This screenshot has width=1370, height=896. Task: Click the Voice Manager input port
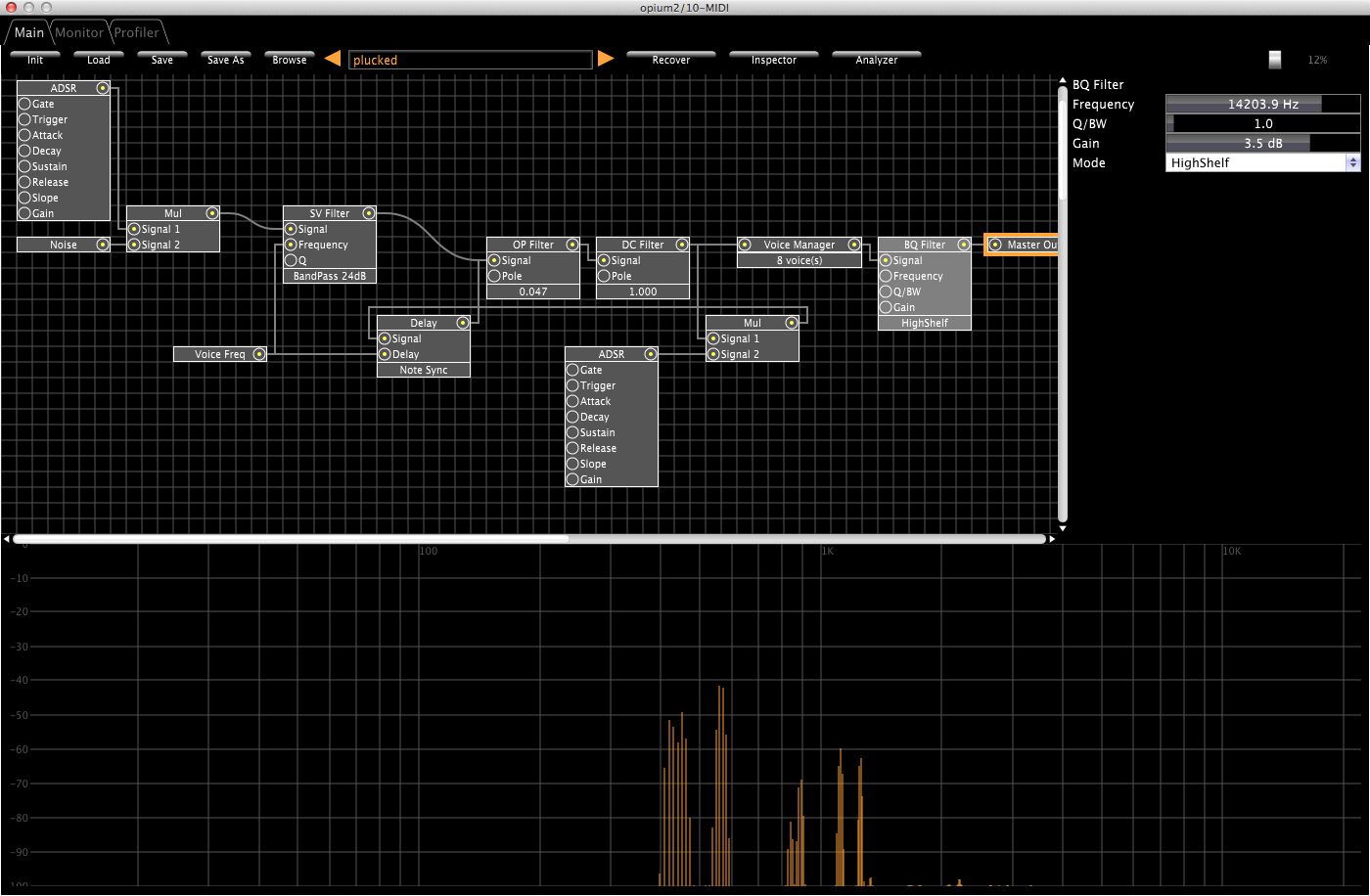[x=745, y=245]
